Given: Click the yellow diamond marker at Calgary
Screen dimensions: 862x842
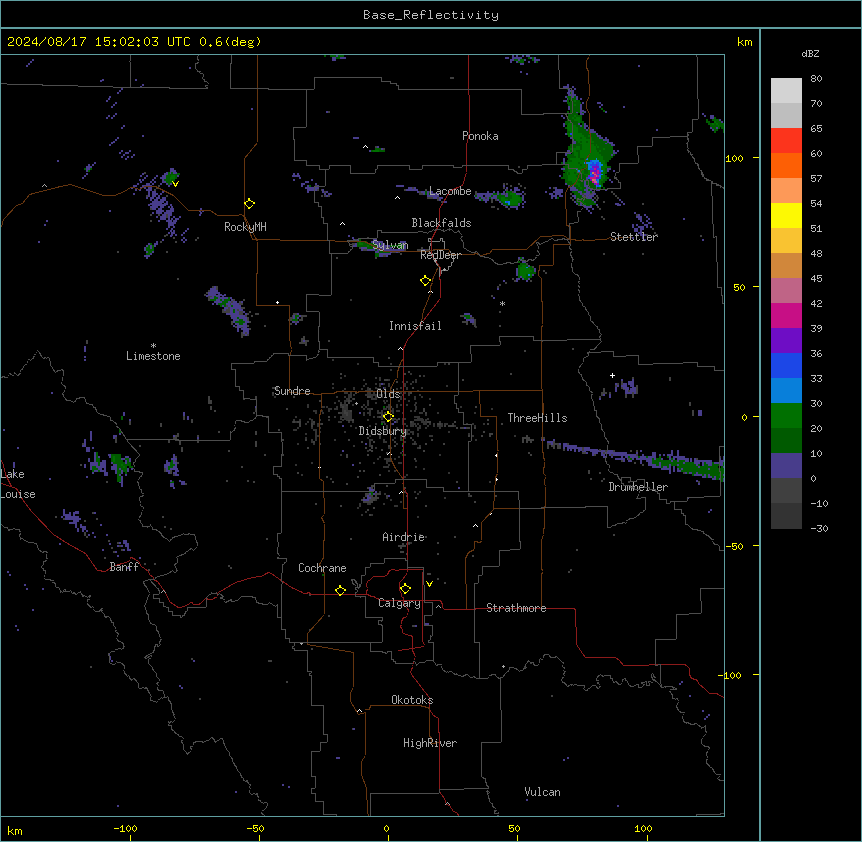Looking at the screenshot, I should click(406, 589).
